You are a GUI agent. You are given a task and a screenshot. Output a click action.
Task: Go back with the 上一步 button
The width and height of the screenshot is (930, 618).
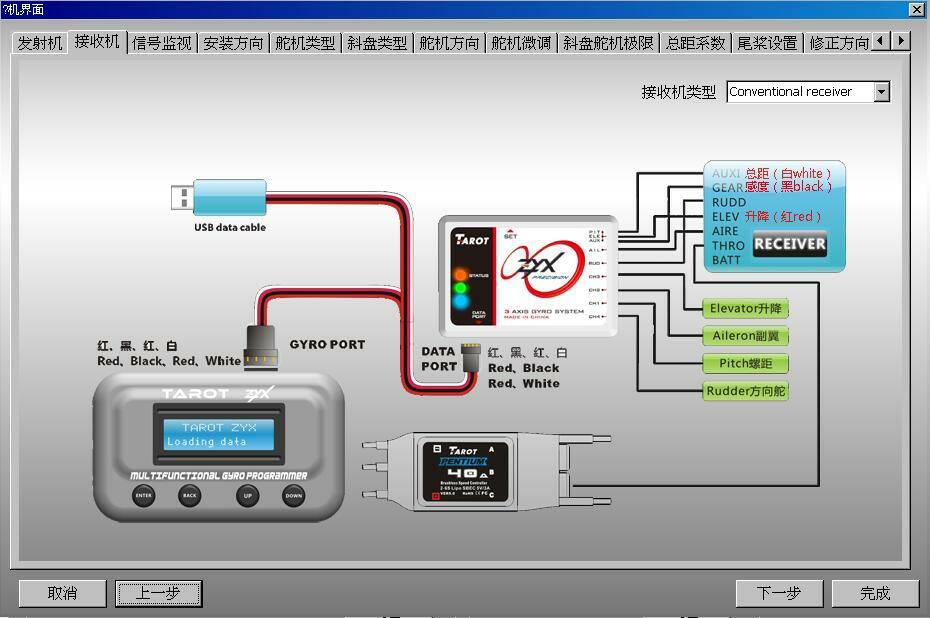pyautogui.click(x=158, y=593)
